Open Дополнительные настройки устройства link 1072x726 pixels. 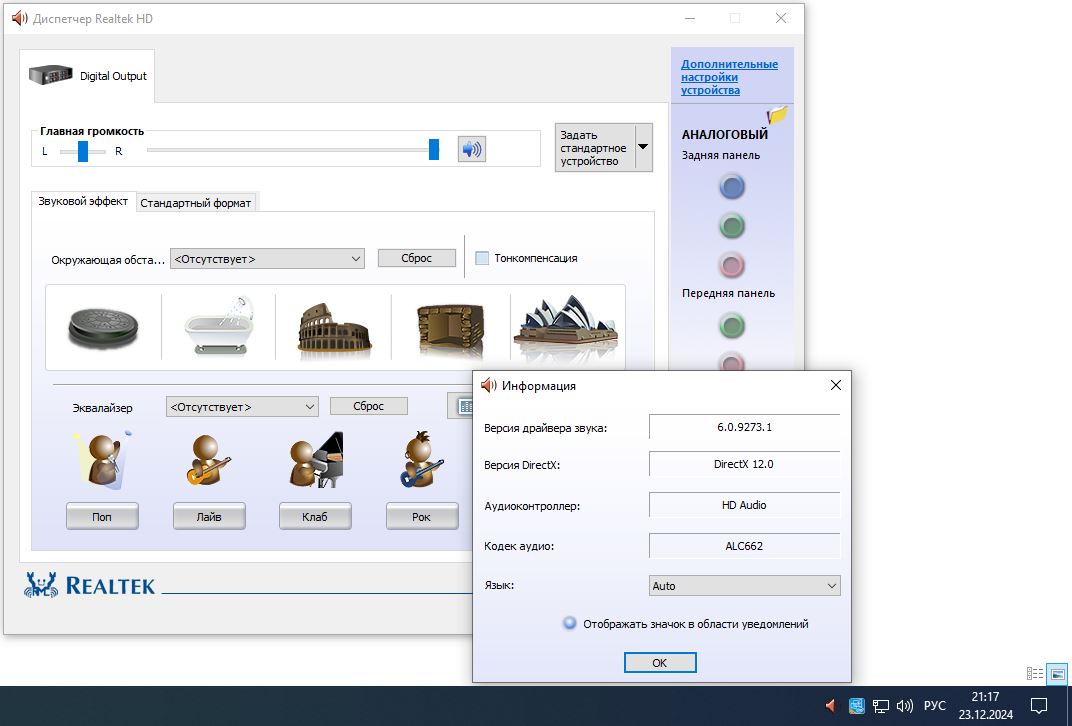click(729, 77)
